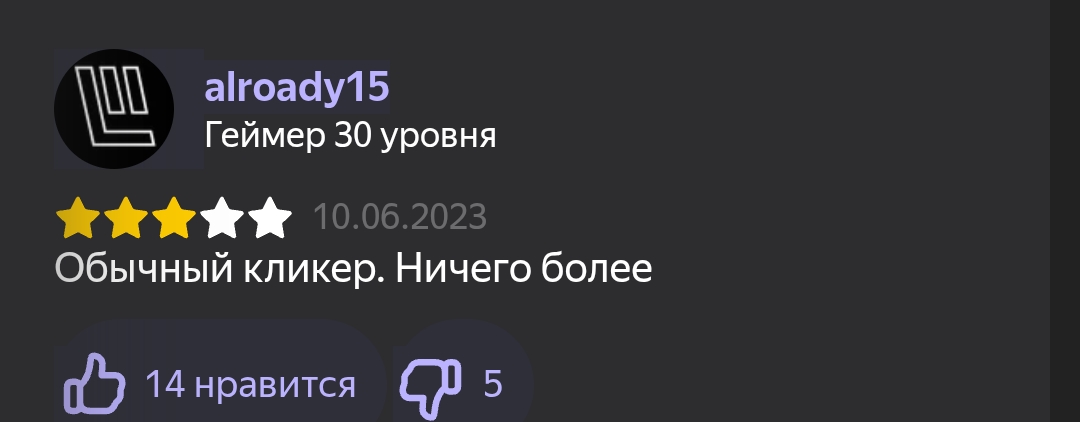
Task: Open the alroady15 username profile link
Action: click(x=297, y=87)
